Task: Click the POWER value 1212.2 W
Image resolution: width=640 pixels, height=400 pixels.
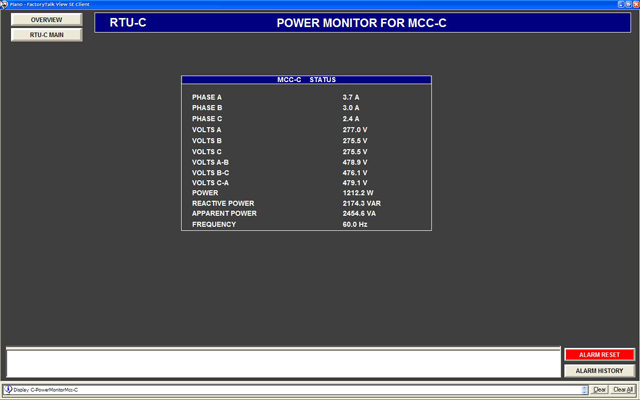Action: [x=357, y=193]
